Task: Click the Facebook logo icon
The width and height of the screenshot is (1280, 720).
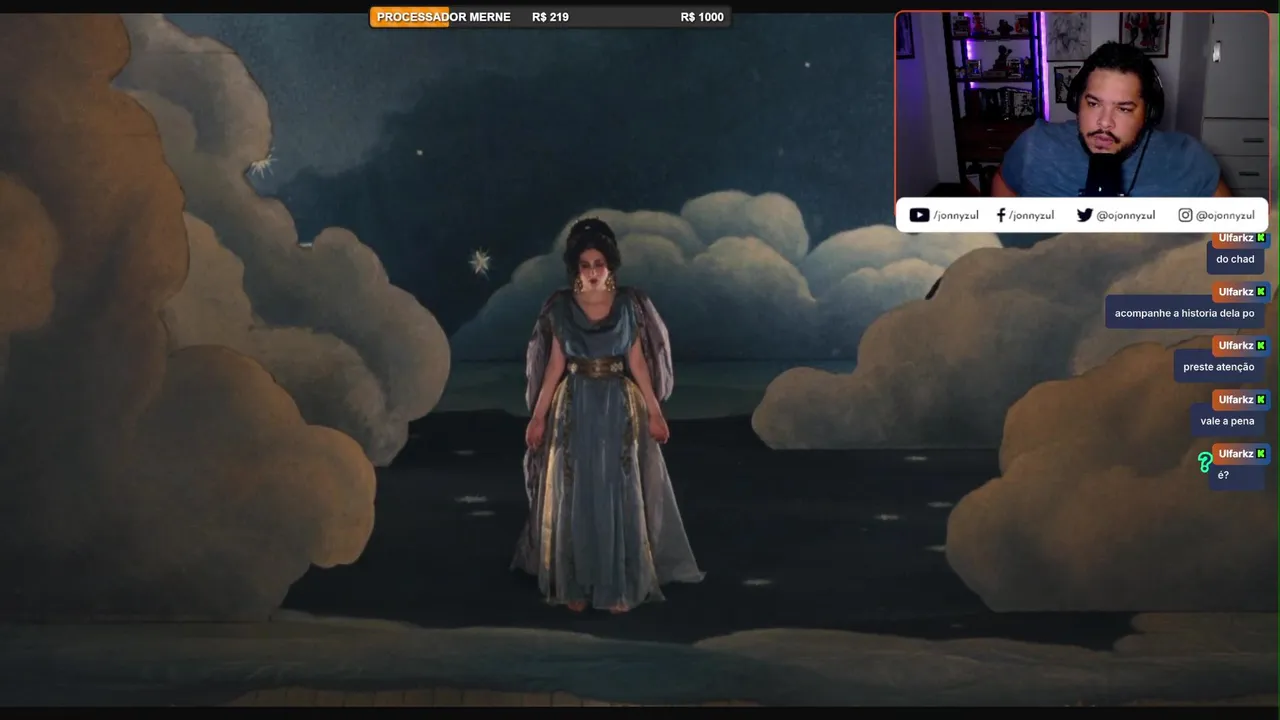Action: (1001, 215)
